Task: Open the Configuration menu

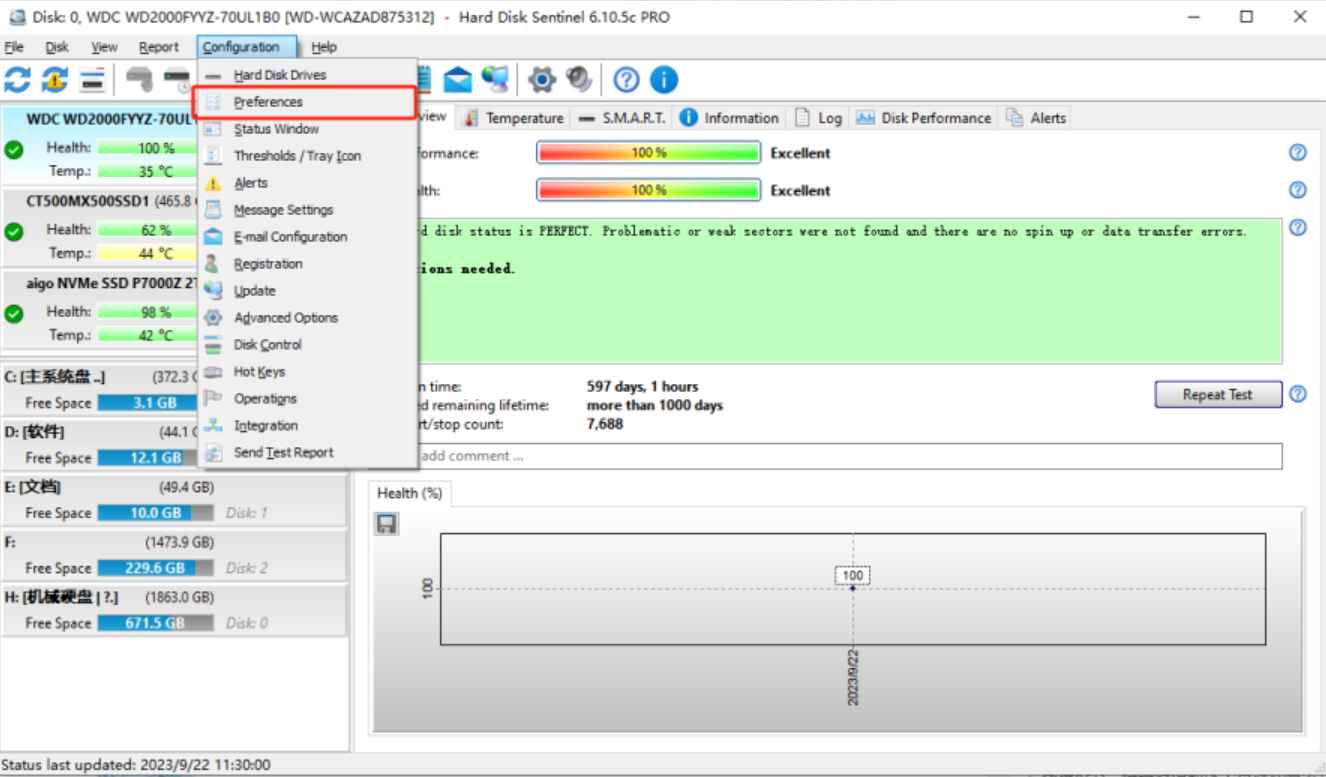Action: tap(245, 46)
